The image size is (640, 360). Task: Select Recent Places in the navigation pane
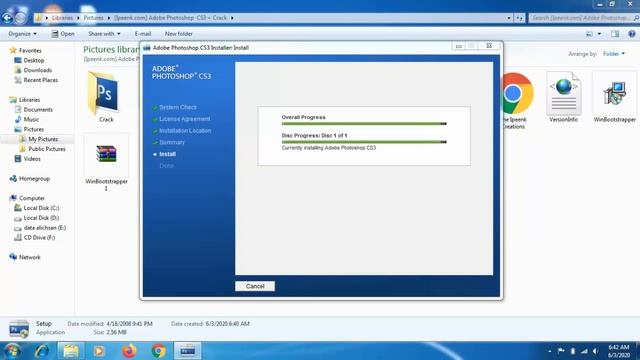40,80
